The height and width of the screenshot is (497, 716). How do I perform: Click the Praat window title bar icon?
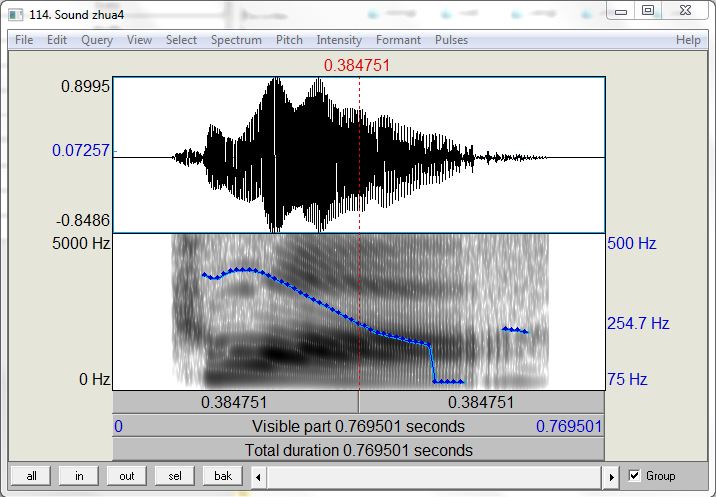(16, 15)
